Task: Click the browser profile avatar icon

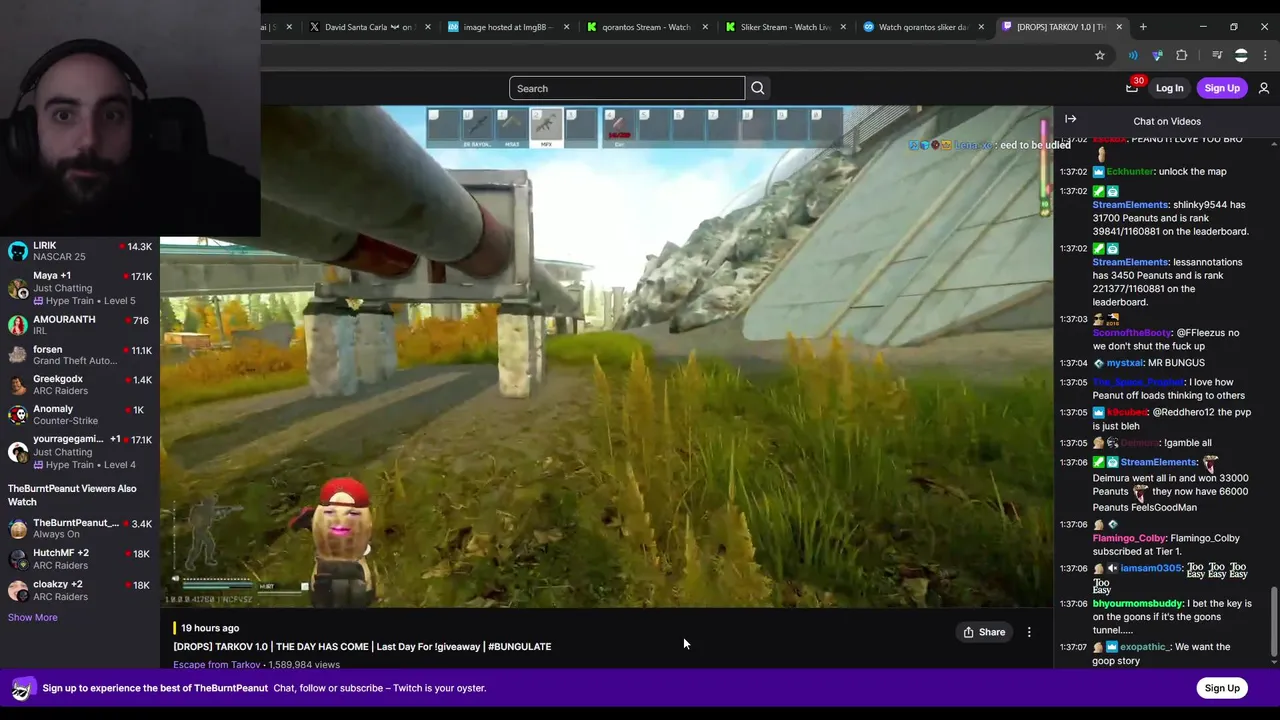Action: (1241, 55)
